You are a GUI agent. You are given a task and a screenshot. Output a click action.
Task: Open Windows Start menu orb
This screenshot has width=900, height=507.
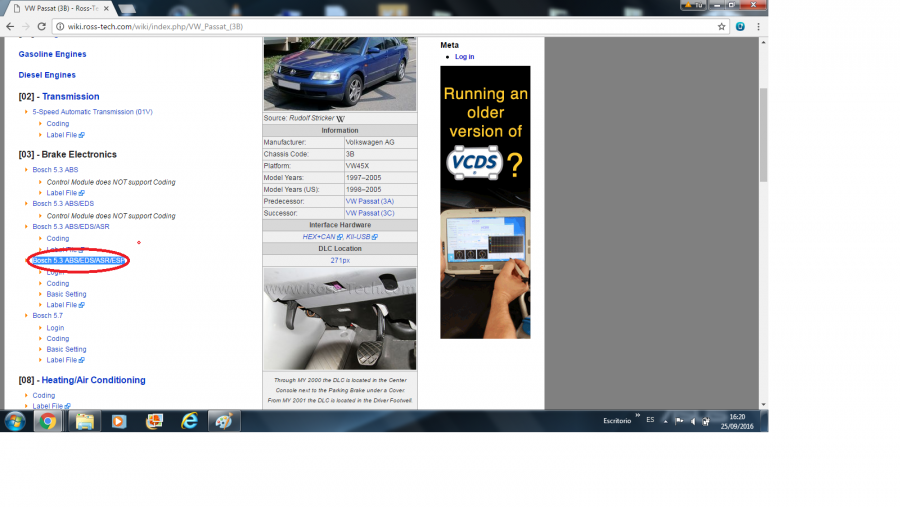tap(15, 421)
